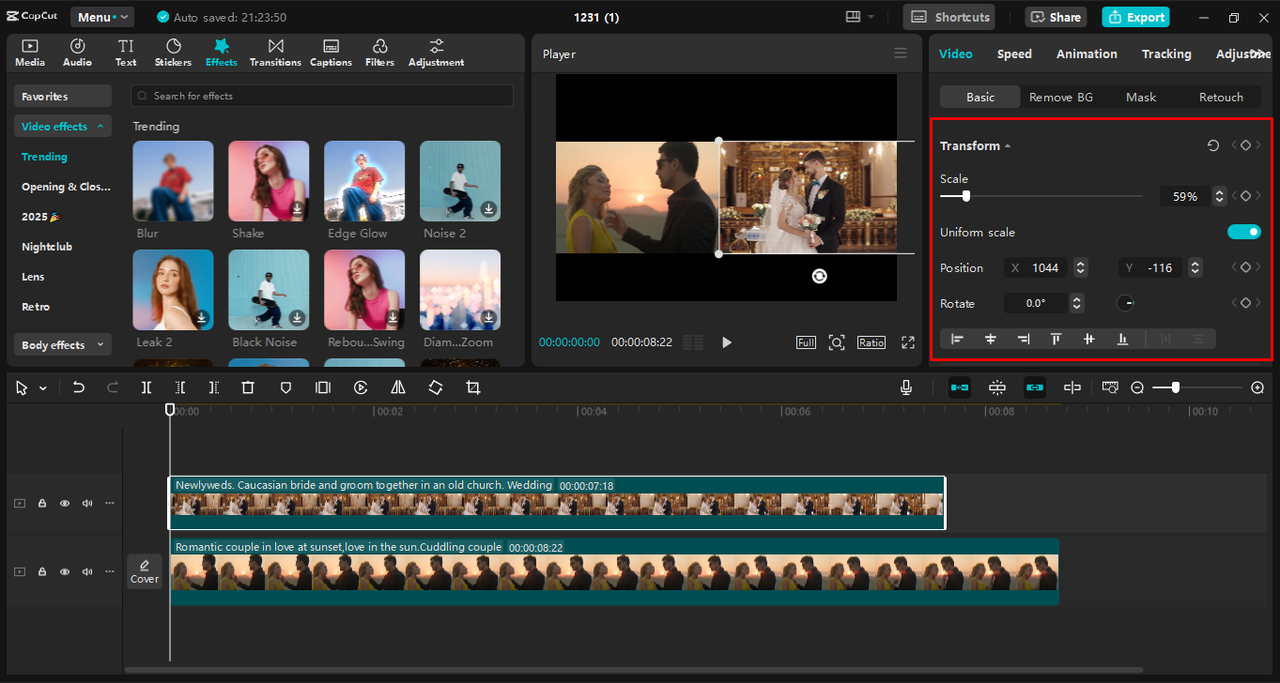The image size is (1280, 683).
Task: Lock the Newlyweds track
Action: [x=42, y=504]
